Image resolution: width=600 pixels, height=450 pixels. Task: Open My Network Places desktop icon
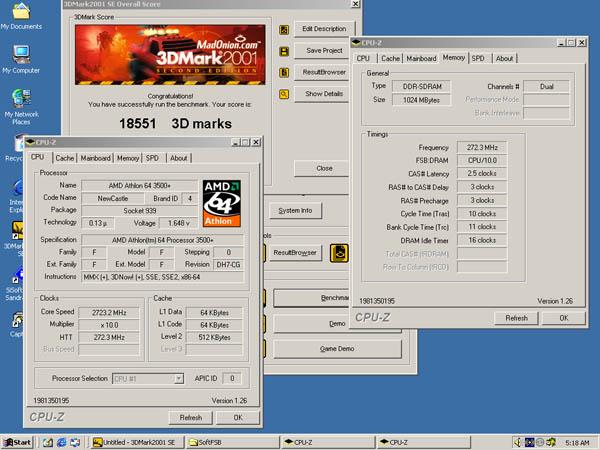(x=21, y=107)
